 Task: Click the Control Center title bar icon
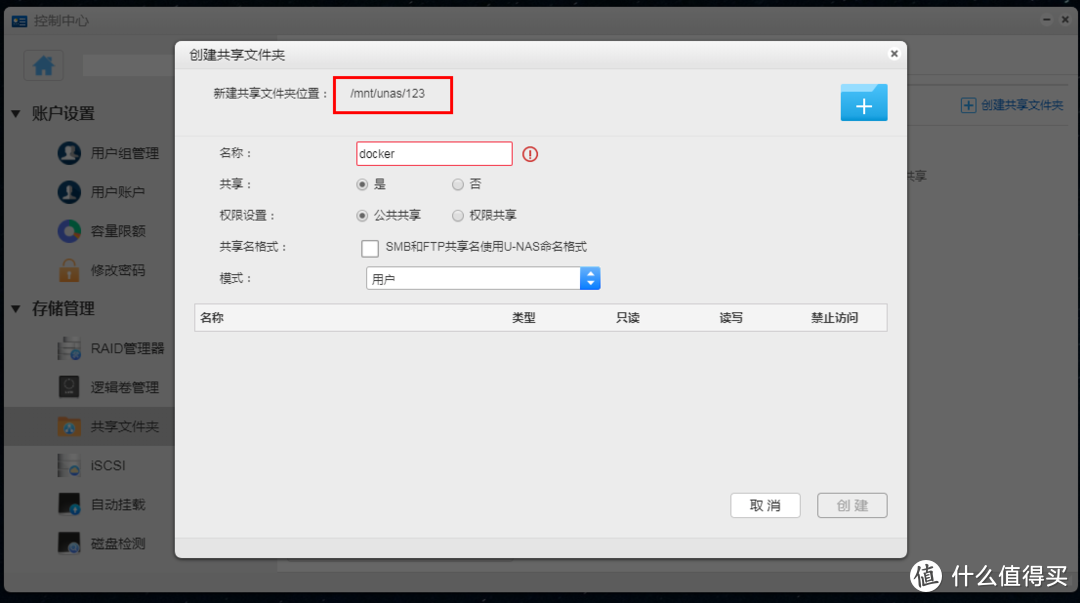(19, 21)
